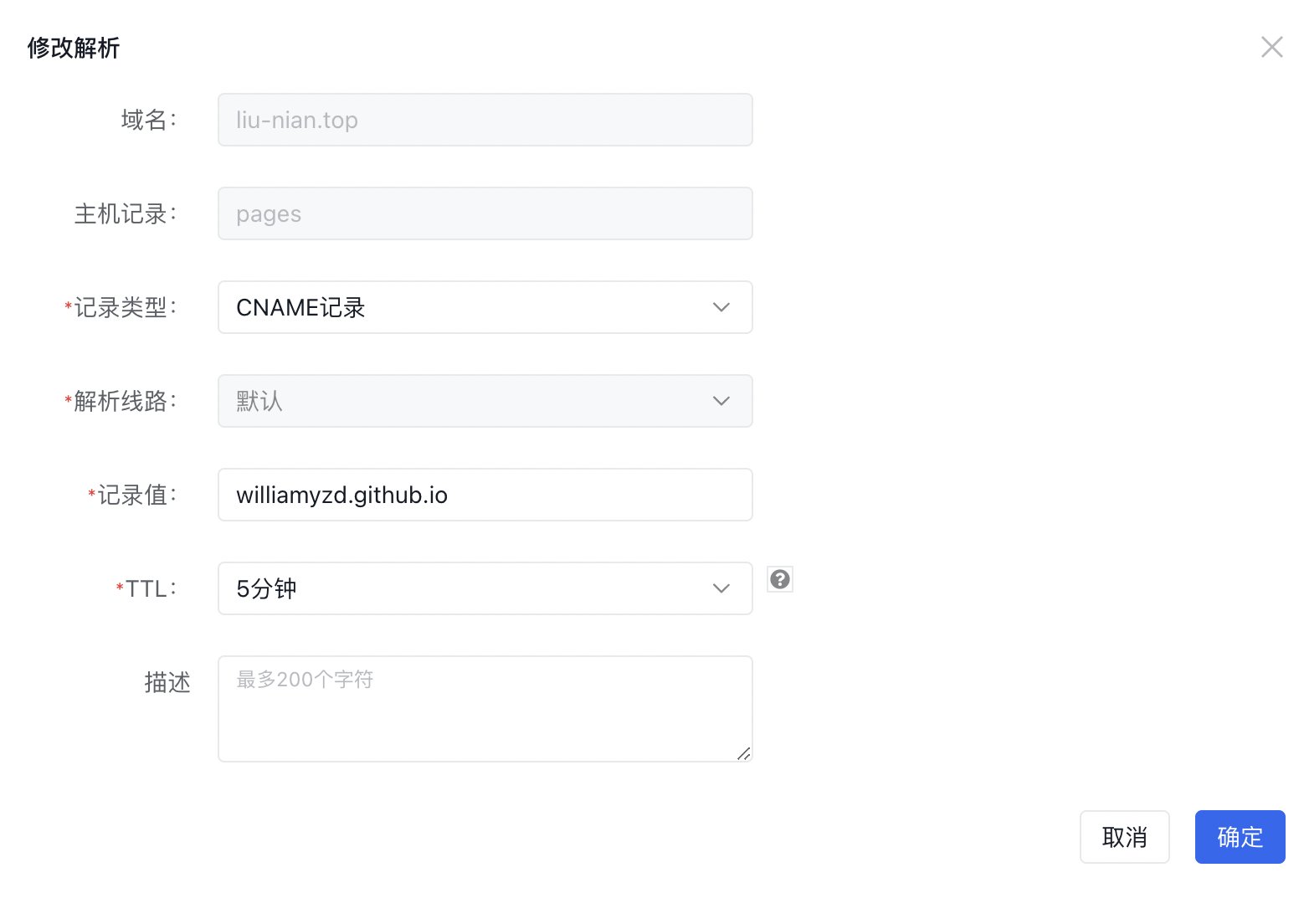Open the 解析线路 dropdown showing 默认

tap(485, 401)
